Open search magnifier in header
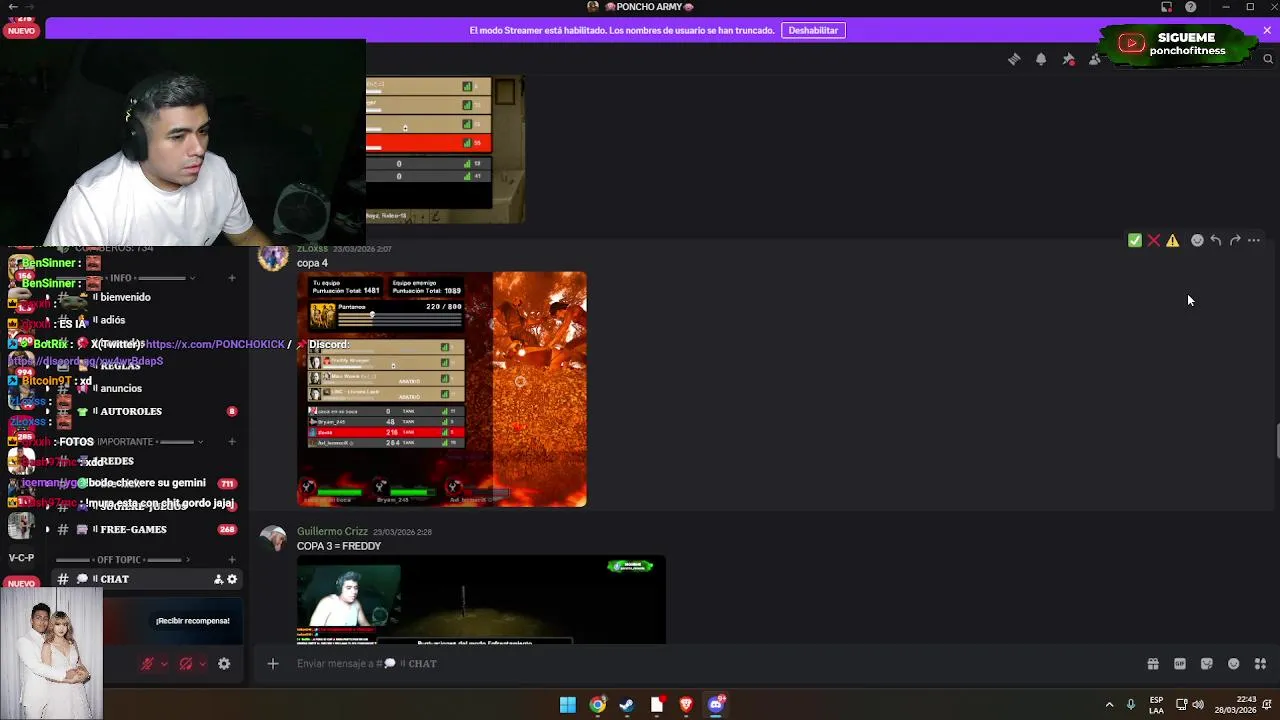 click(1268, 59)
